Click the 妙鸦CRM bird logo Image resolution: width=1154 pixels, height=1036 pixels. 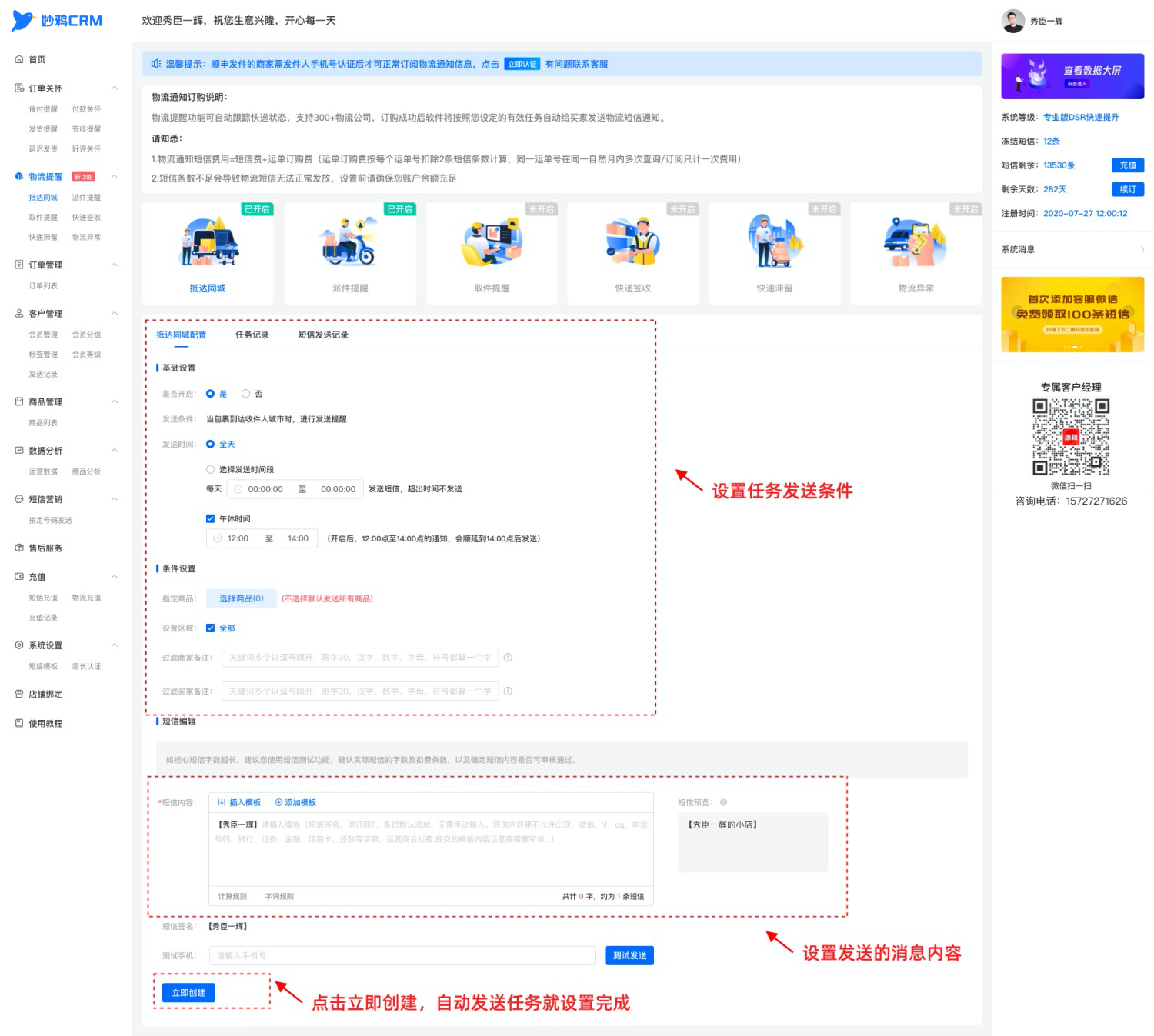(x=23, y=21)
